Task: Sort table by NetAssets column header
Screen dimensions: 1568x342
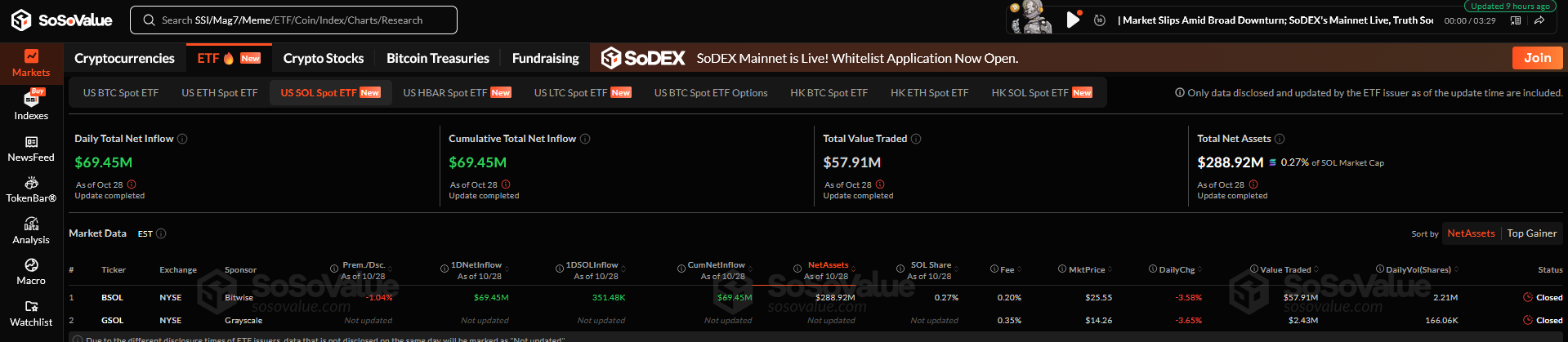Action: [828, 265]
